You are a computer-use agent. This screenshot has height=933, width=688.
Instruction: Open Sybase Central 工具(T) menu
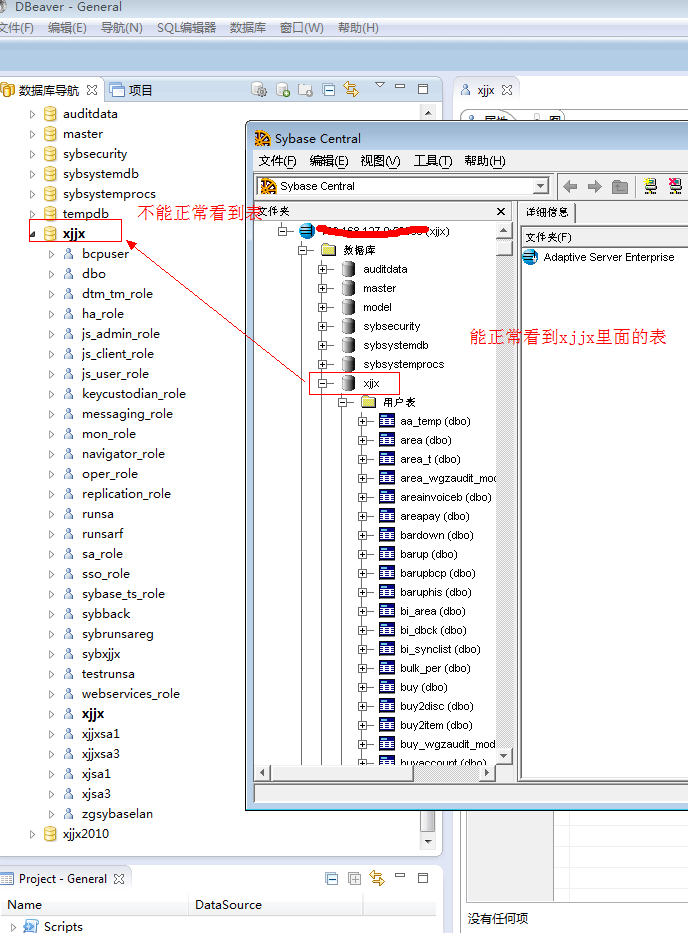(433, 161)
